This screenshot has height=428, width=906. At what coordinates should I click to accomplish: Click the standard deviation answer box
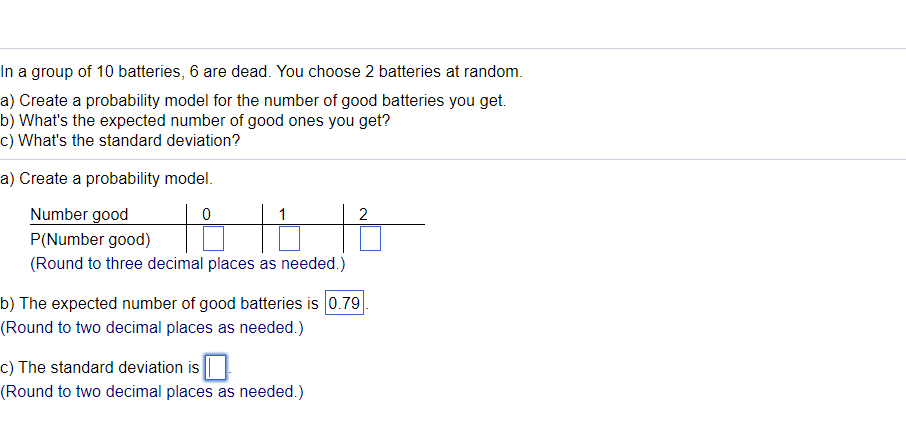(216, 368)
